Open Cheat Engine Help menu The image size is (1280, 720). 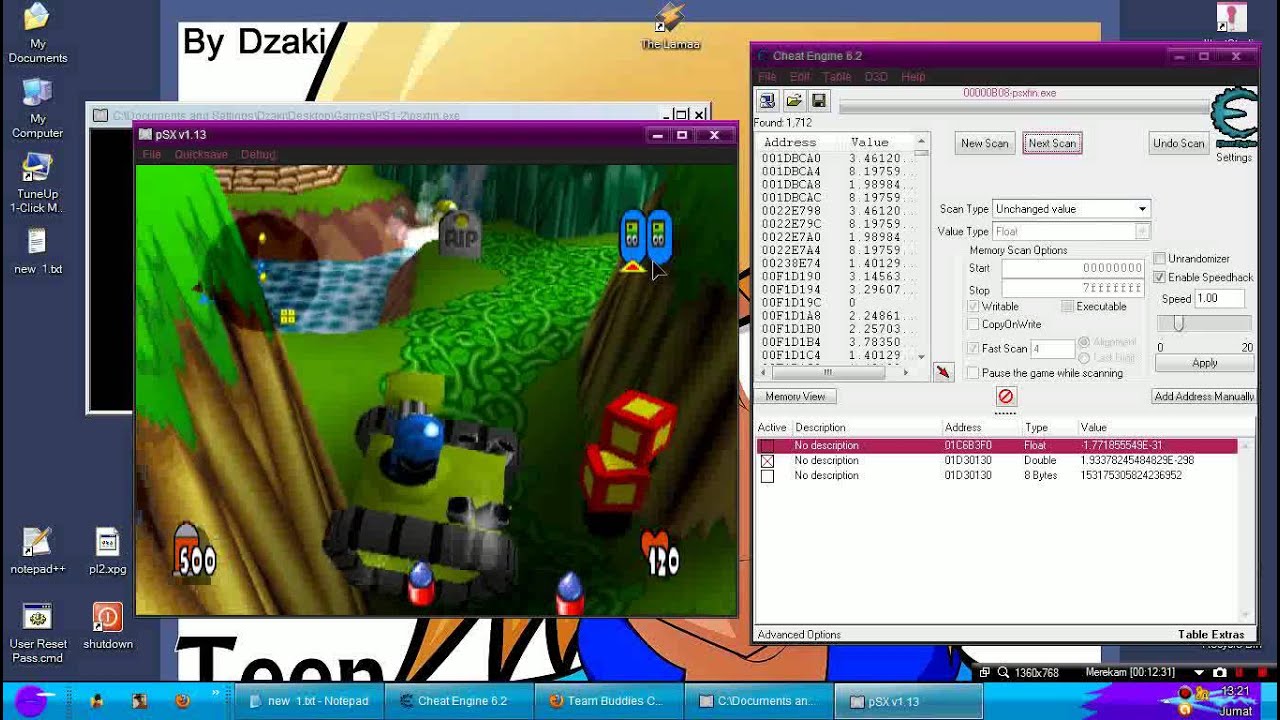[x=913, y=77]
